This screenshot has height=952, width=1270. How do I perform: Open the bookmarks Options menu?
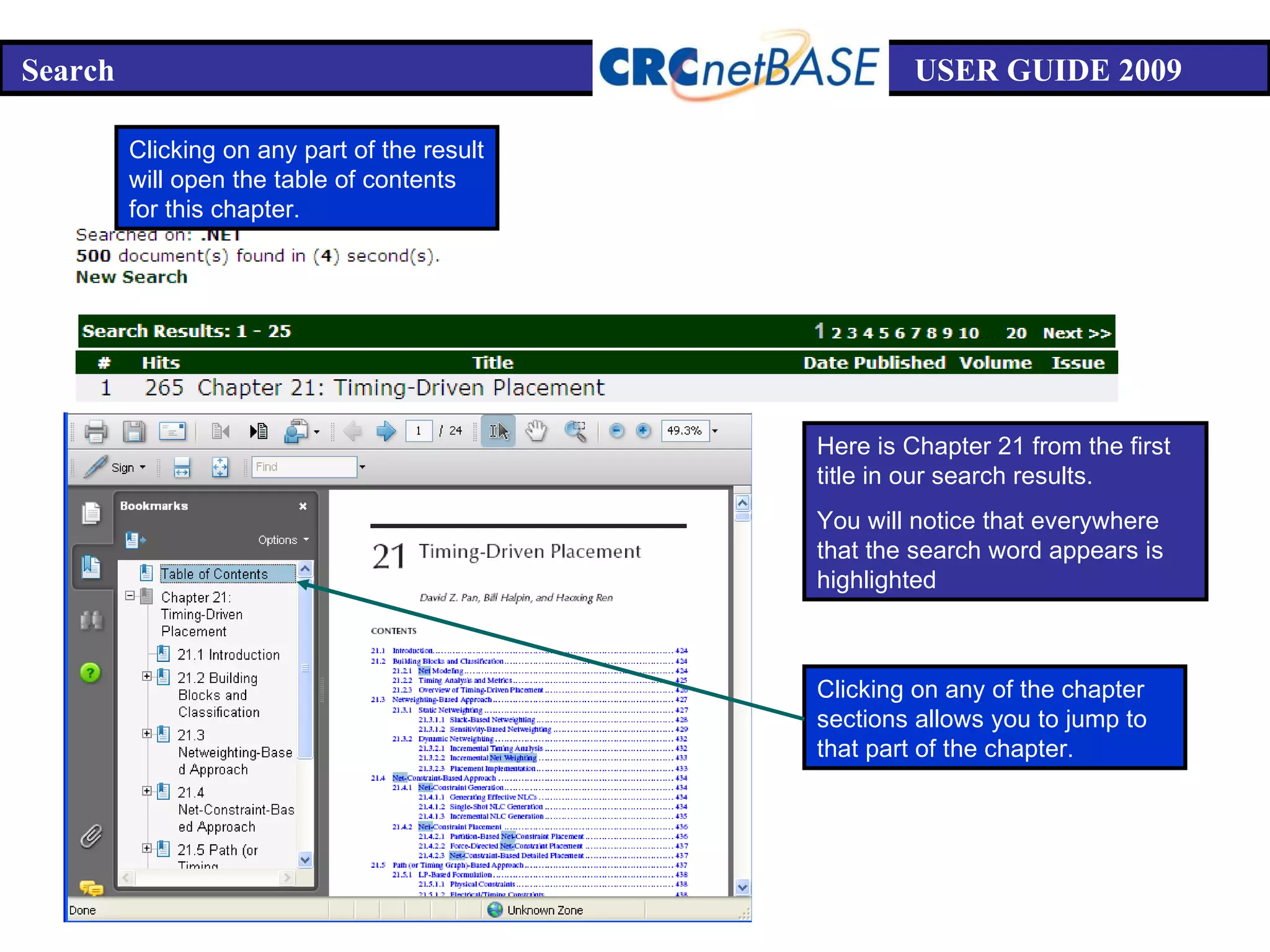pyautogui.click(x=283, y=540)
